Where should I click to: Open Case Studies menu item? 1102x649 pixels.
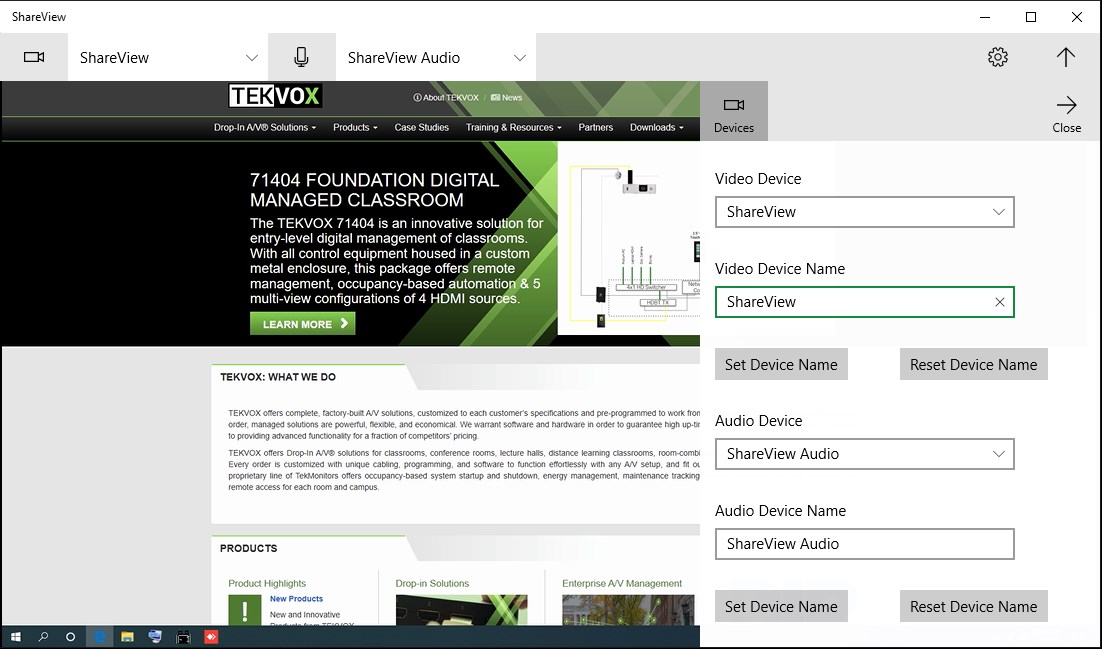click(422, 127)
